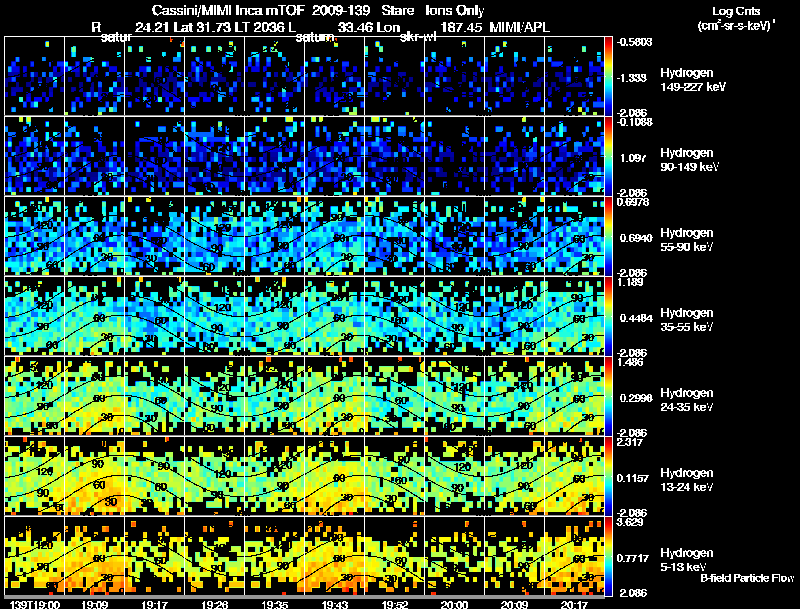
Task: Click the '-0.5803' colorbar maximum value
Action: tap(635, 42)
